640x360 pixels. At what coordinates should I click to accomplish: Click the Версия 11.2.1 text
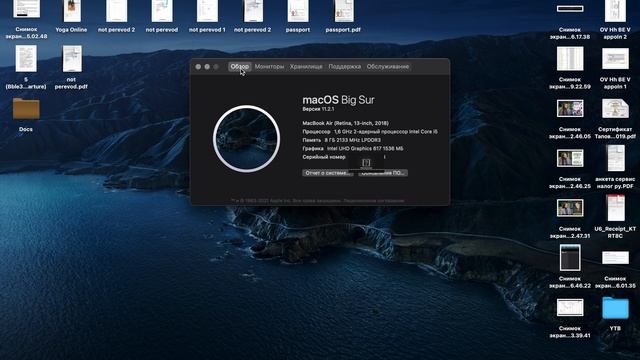(x=318, y=109)
